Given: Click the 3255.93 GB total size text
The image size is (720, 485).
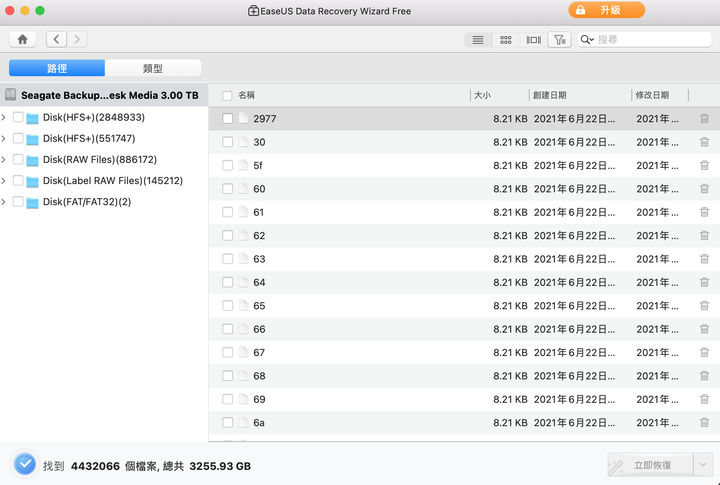Looking at the screenshot, I should coord(220,466).
